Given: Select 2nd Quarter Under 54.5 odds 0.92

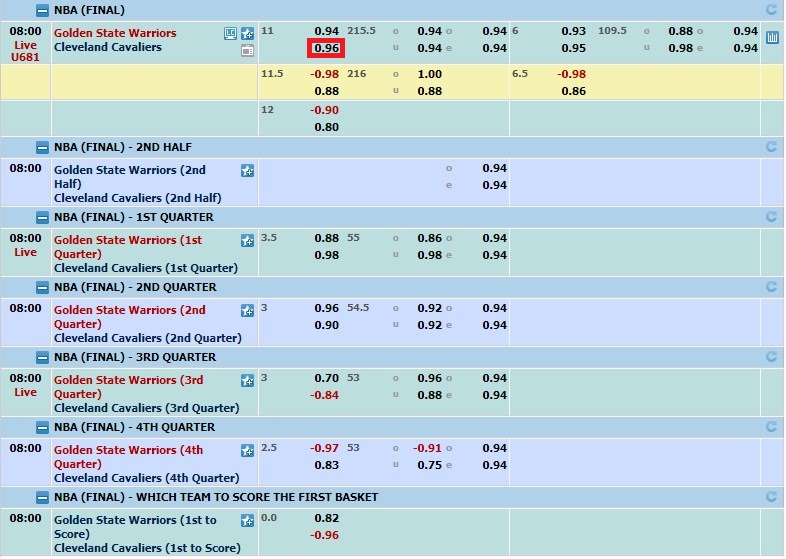Looking at the screenshot, I should pos(429,325).
